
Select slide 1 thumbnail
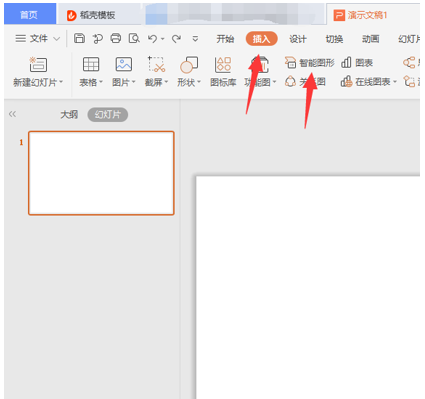pyautogui.click(x=101, y=173)
